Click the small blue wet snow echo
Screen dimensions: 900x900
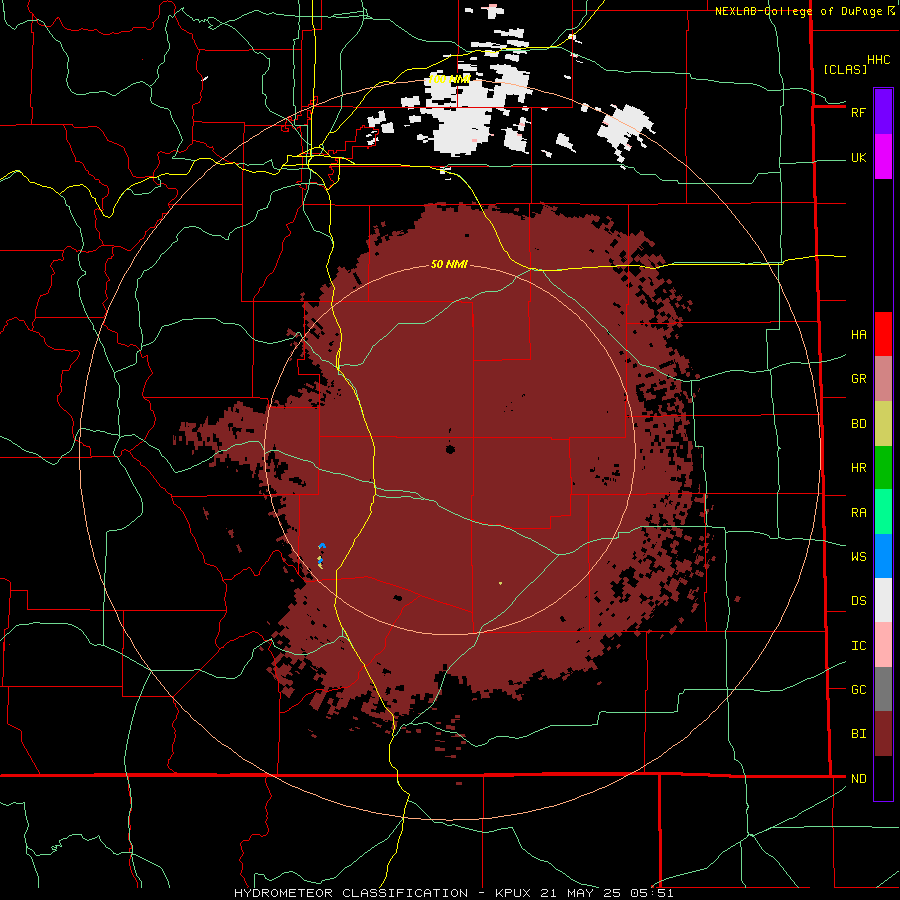coord(323,545)
